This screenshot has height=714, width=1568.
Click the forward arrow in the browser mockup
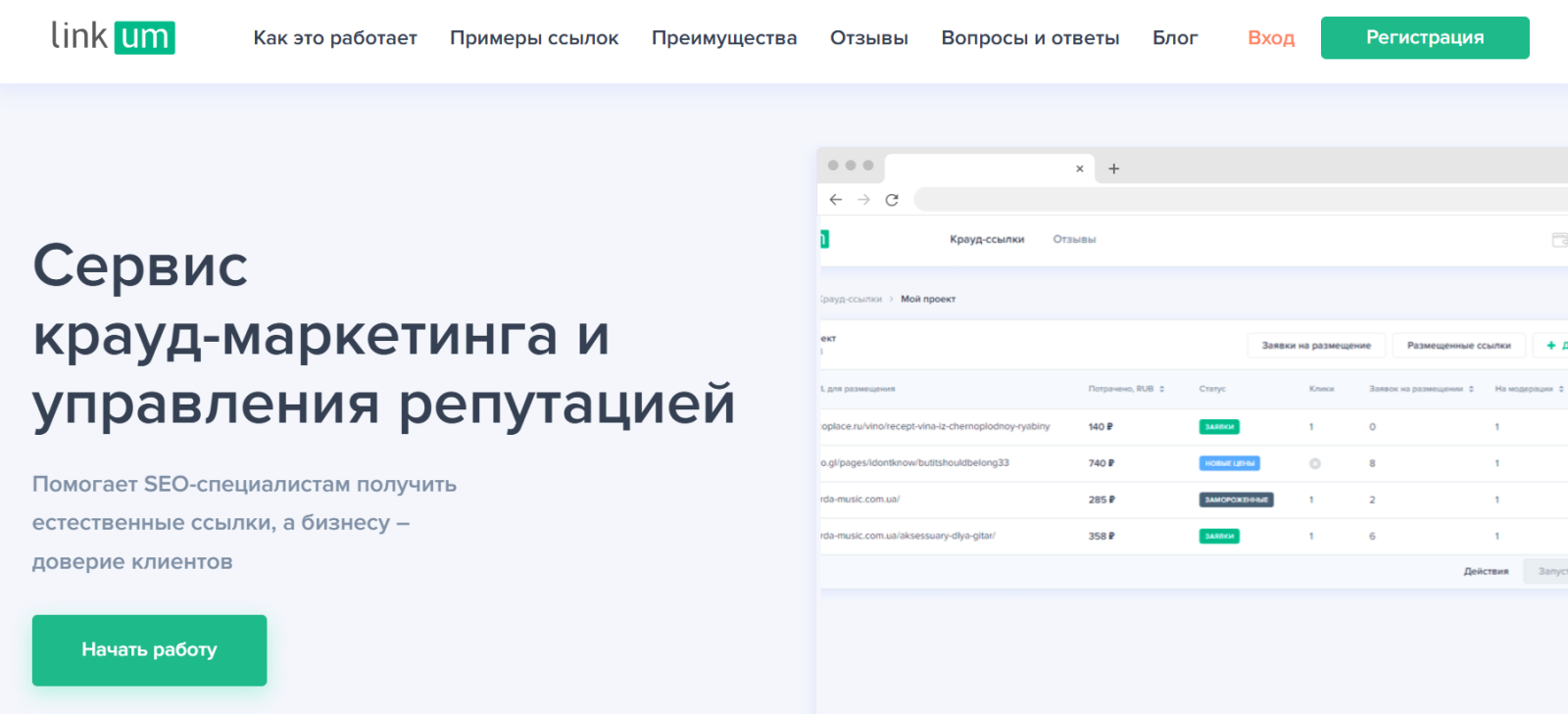[x=863, y=200]
